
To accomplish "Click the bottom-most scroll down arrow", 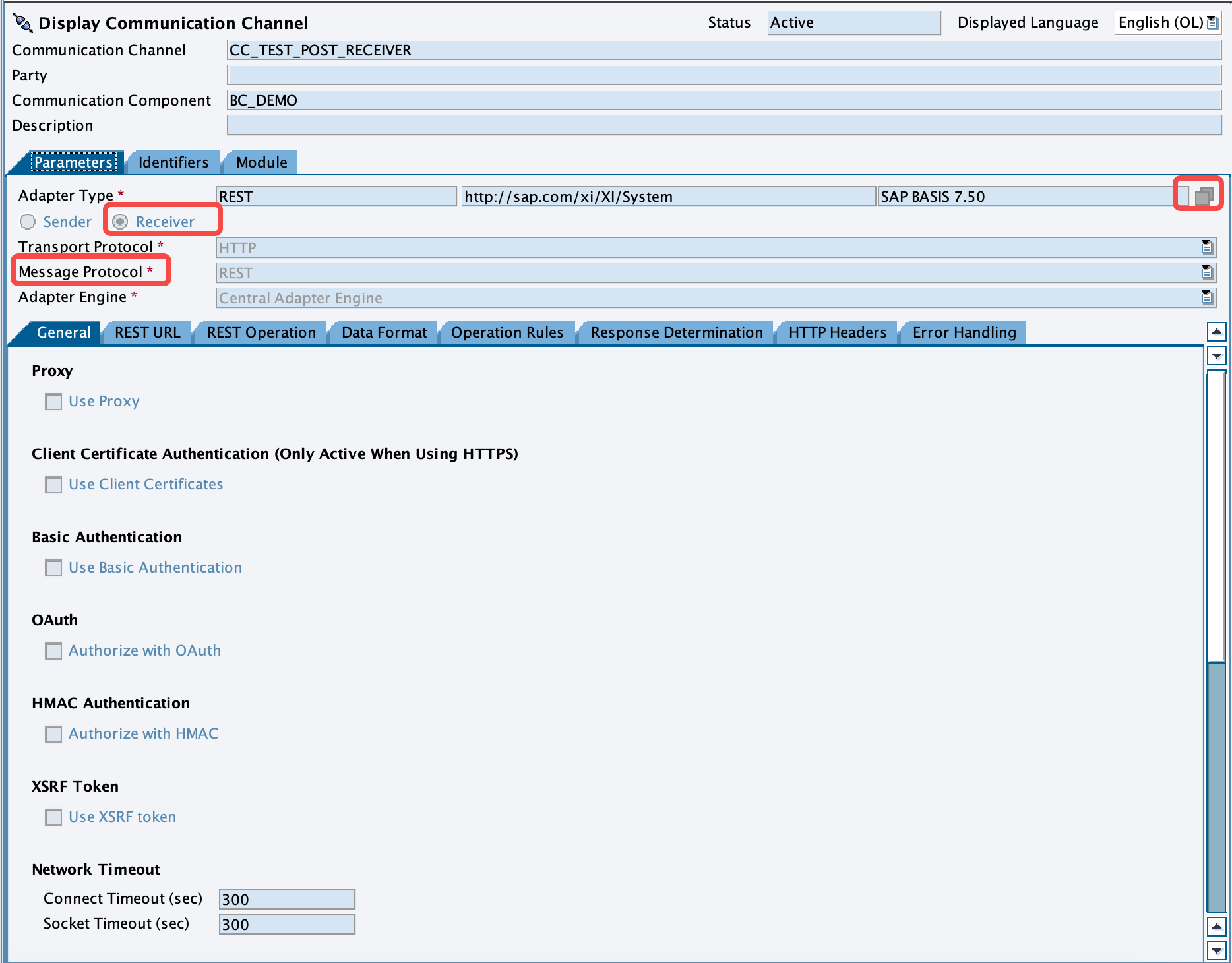I will click(x=1216, y=950).
